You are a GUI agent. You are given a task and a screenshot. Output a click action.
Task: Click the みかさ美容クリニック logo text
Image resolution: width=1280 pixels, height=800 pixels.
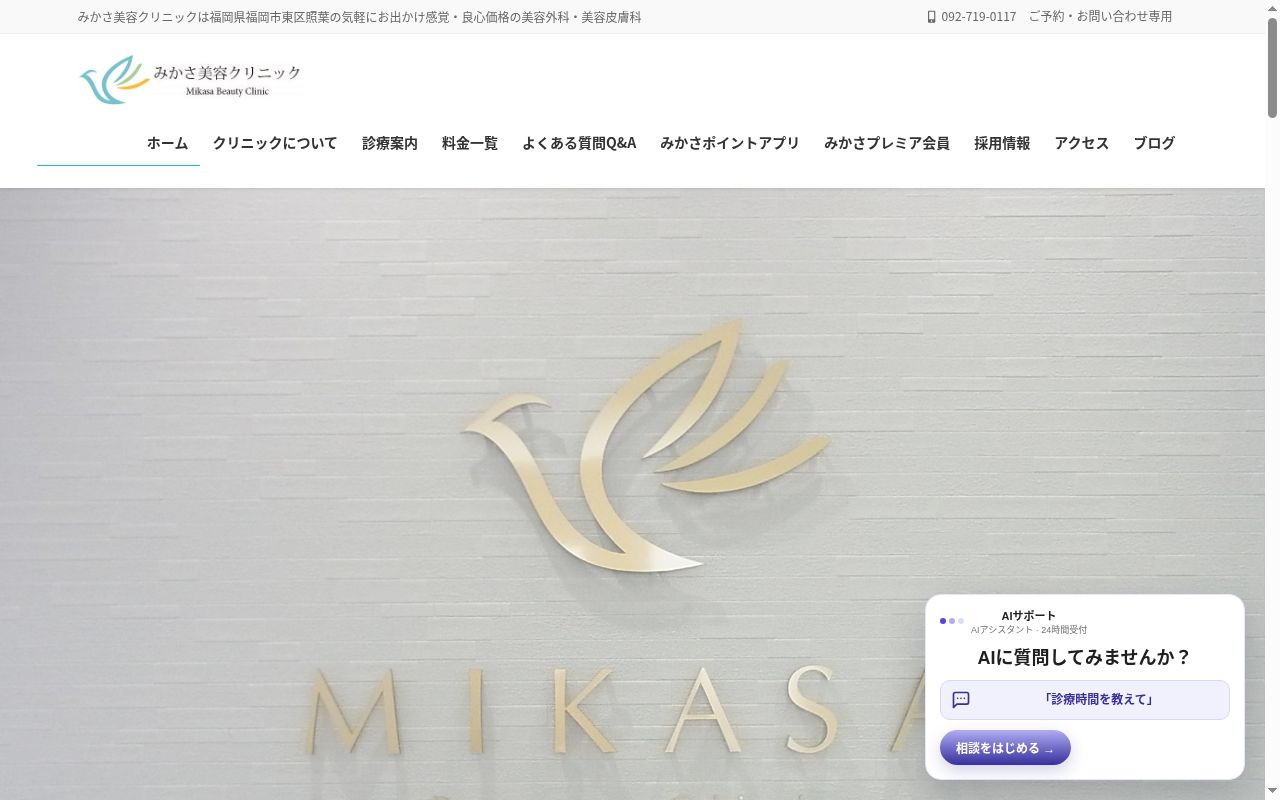(227, 73)
